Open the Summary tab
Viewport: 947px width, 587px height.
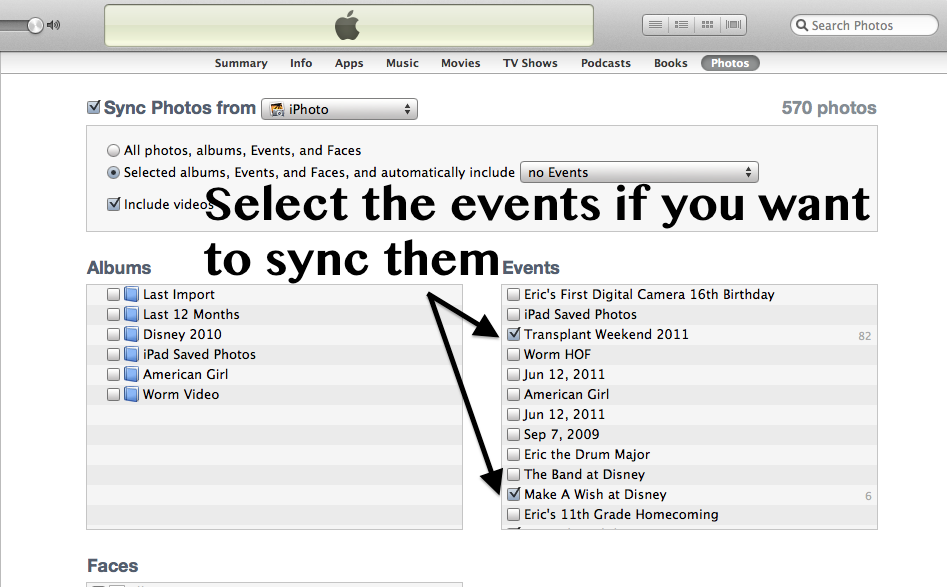pos(241,63)
